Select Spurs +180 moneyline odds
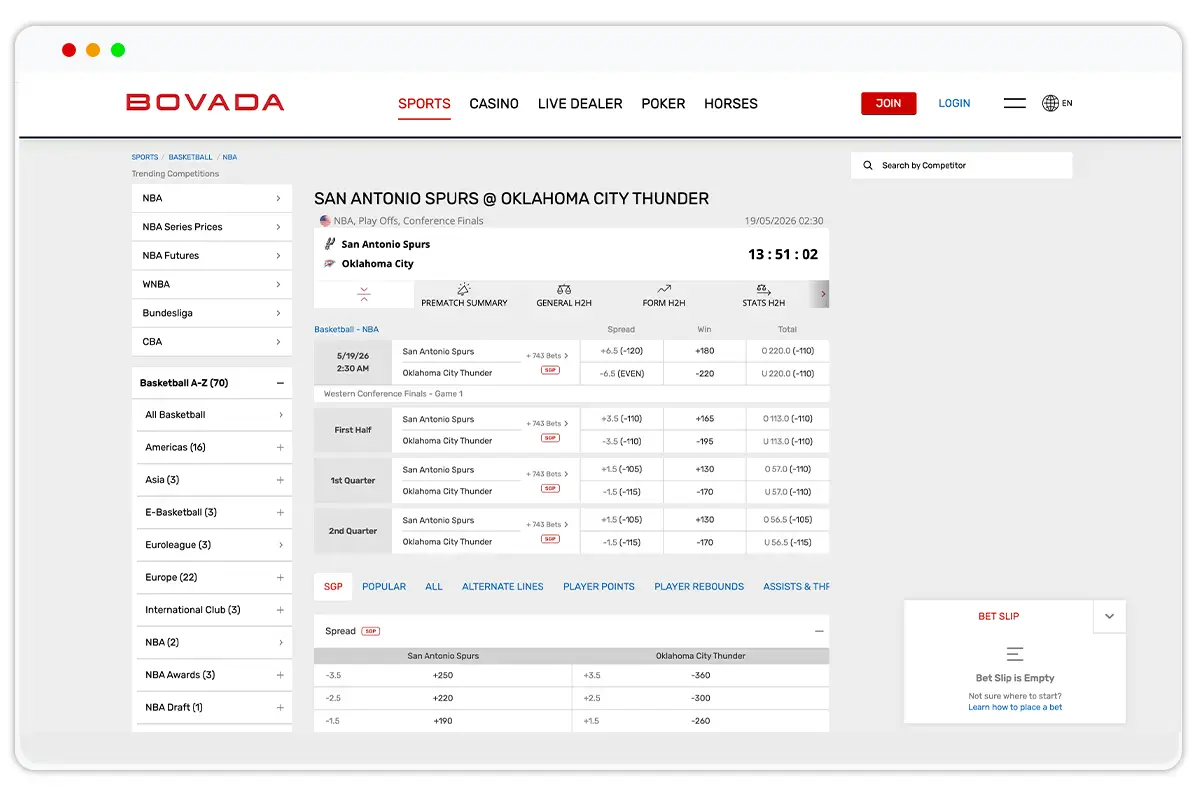Screen dimensions: 1200x800 (705, 351)
